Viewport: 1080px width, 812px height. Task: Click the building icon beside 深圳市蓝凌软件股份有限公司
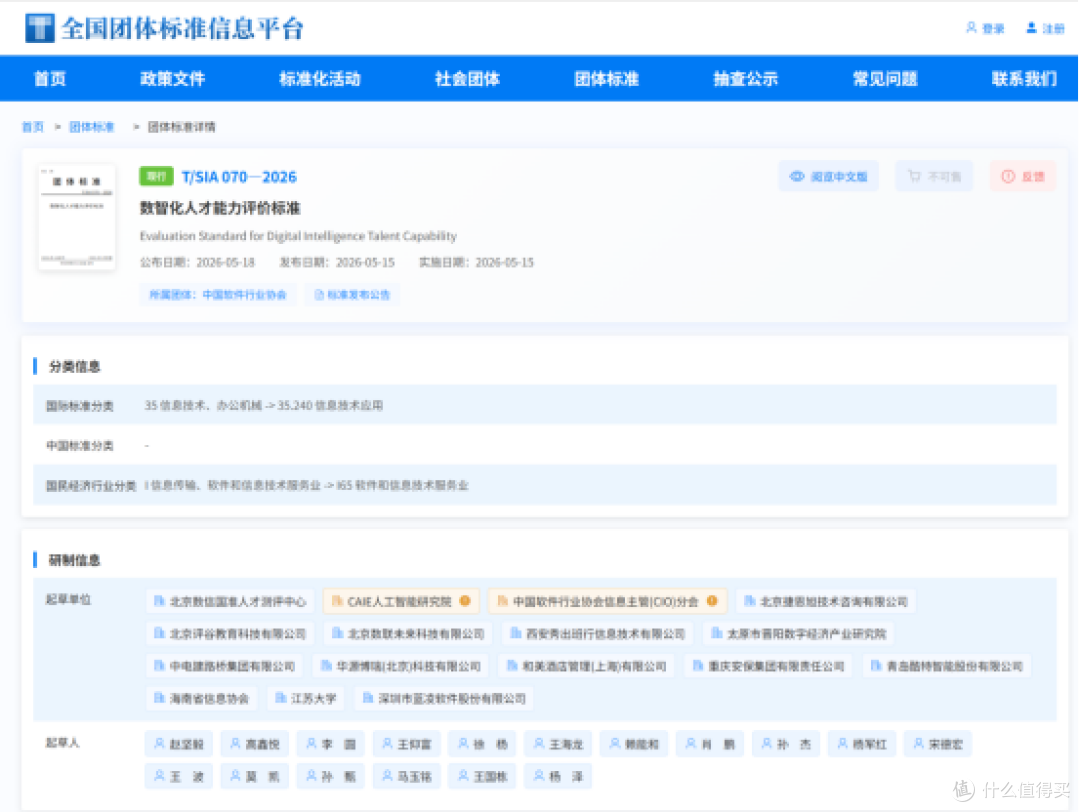(x=368, y=698)
